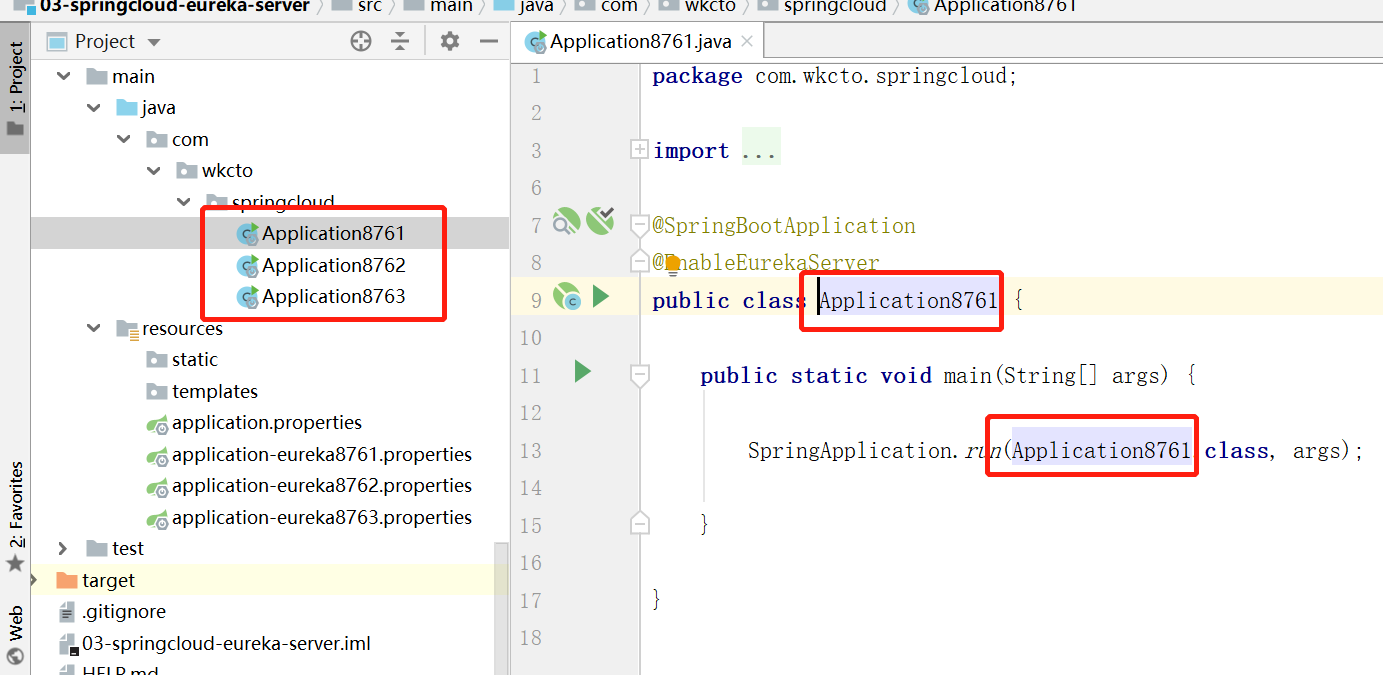This screenshot has height=675, width=1383.
Task: Click the Spring bean gutter icon on line 9
Action: coord(567,297)
